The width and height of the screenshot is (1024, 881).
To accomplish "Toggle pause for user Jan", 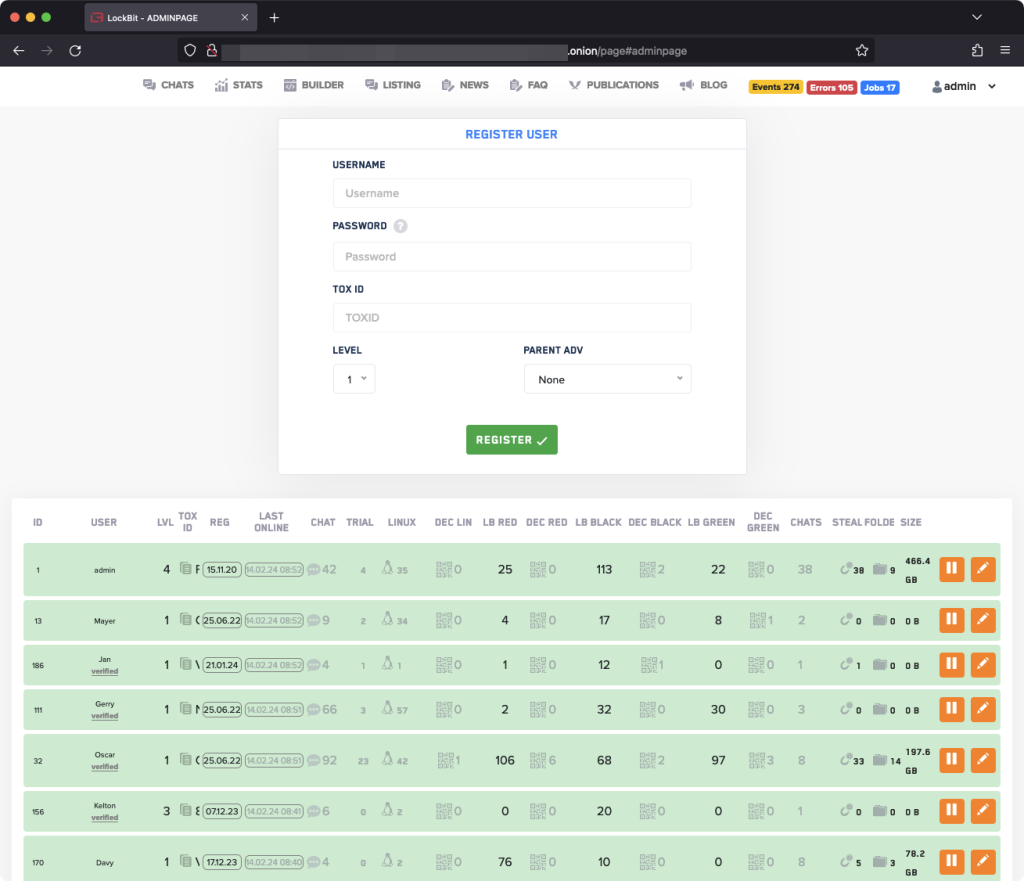I will pos(951,664).
